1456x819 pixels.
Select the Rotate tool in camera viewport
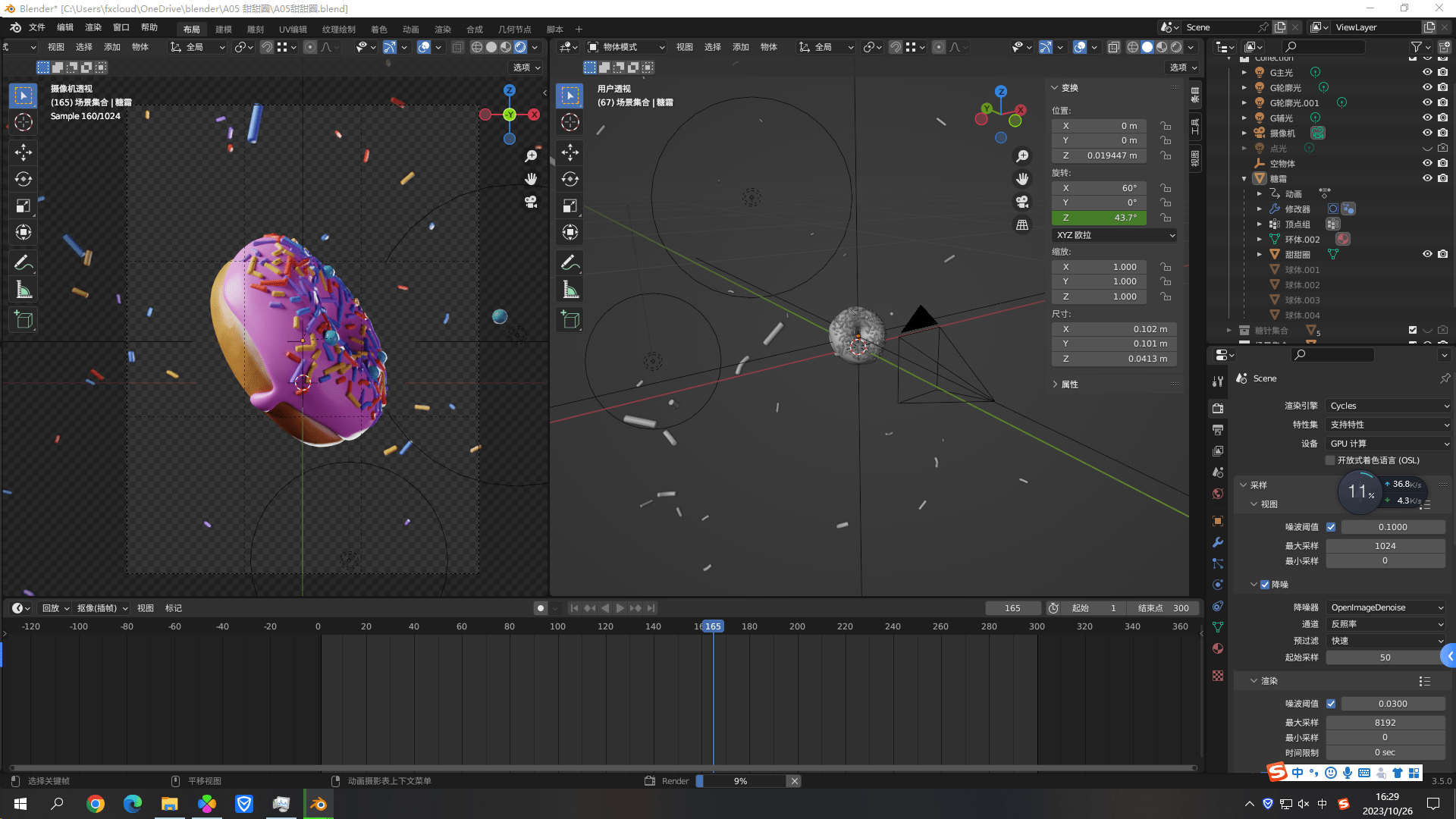point(24,179)
